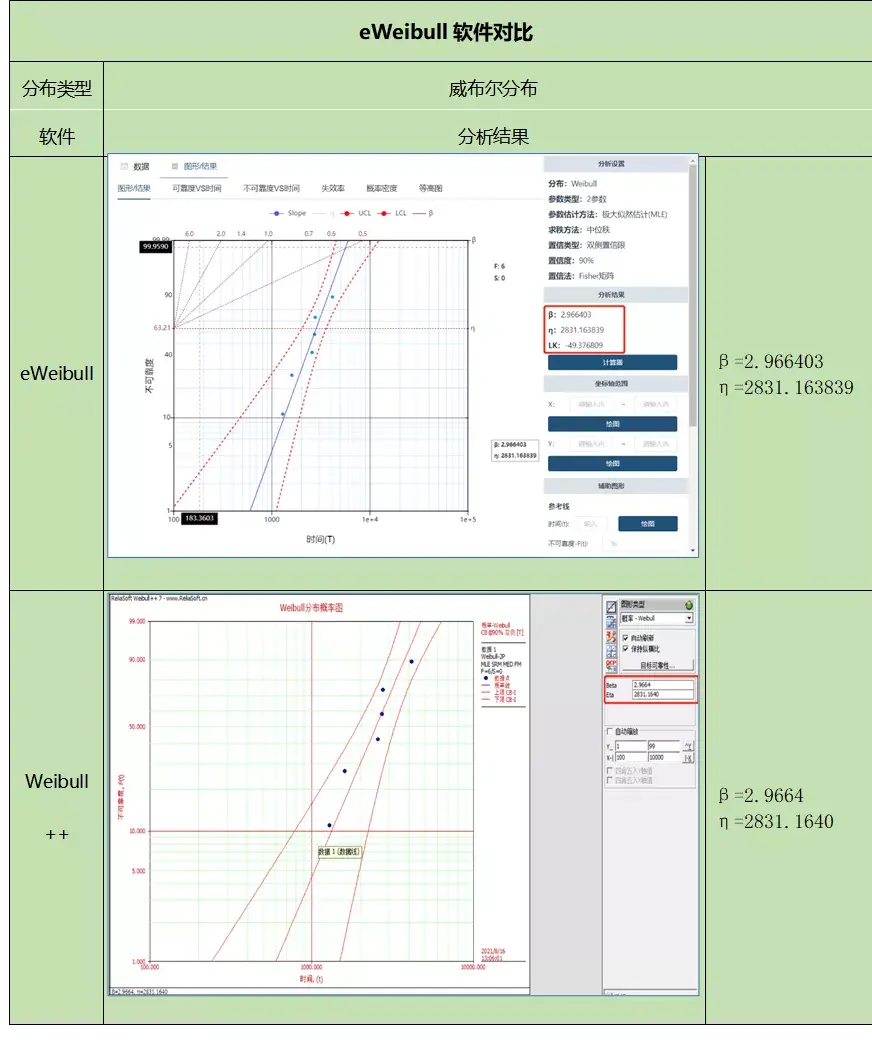Image resolution: width=872 pixels, height=1052 pixels.
Task: Click the -X axis adjust button
Action: click(x=689, y=759)
